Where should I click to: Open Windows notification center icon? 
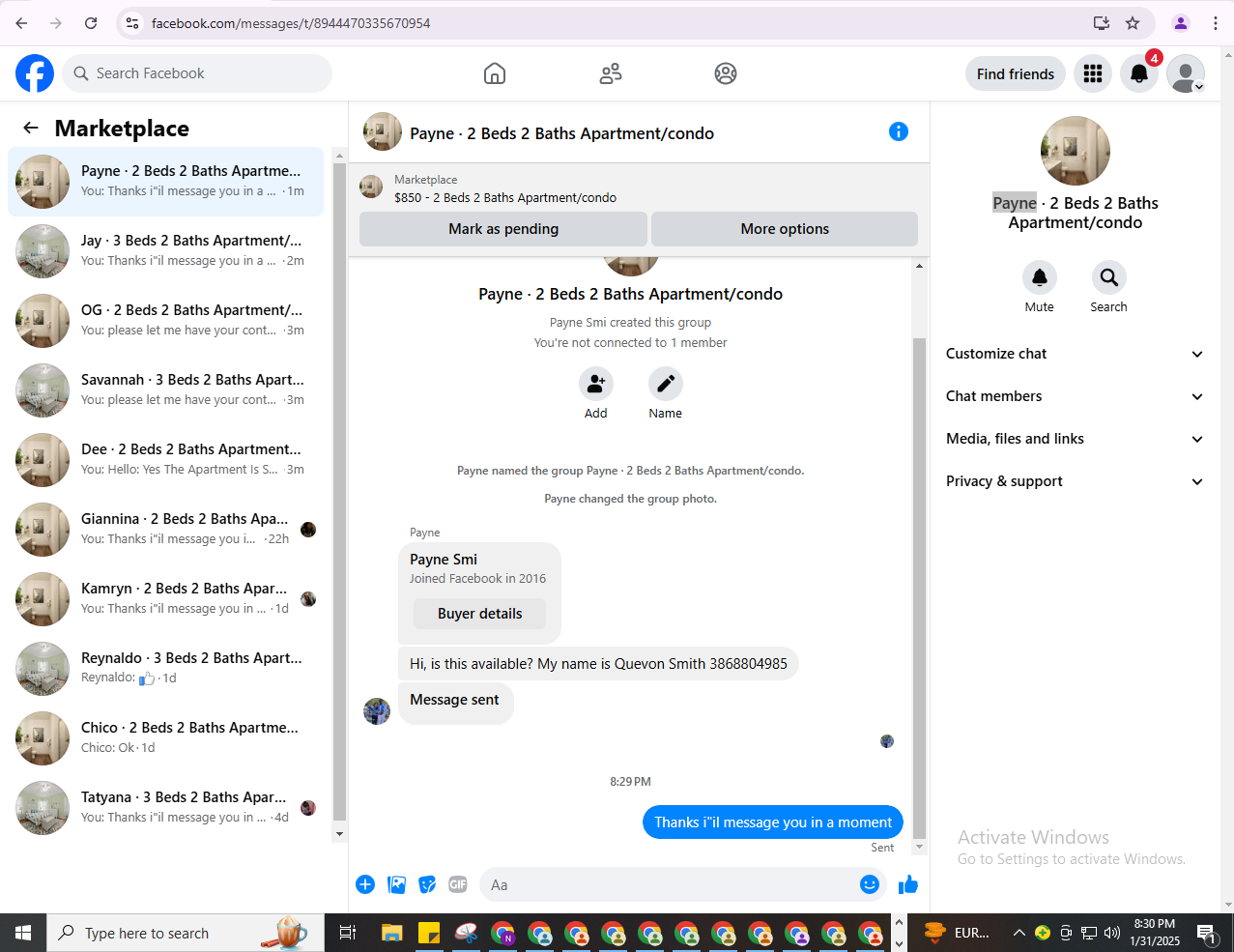tap(1207, 934)
